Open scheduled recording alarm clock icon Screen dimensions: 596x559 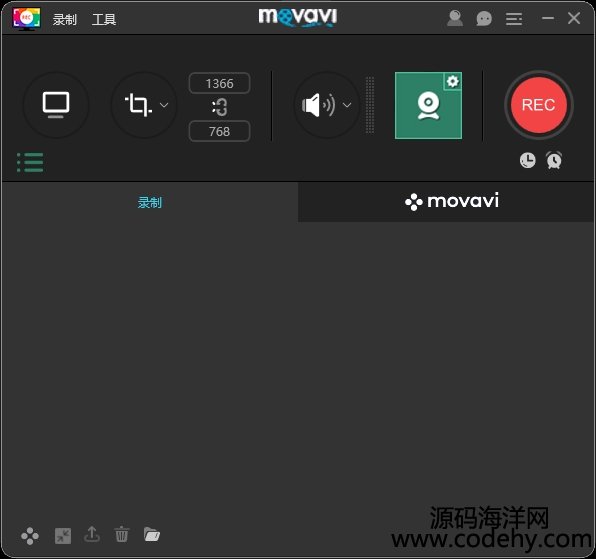(x=554, y=160)
